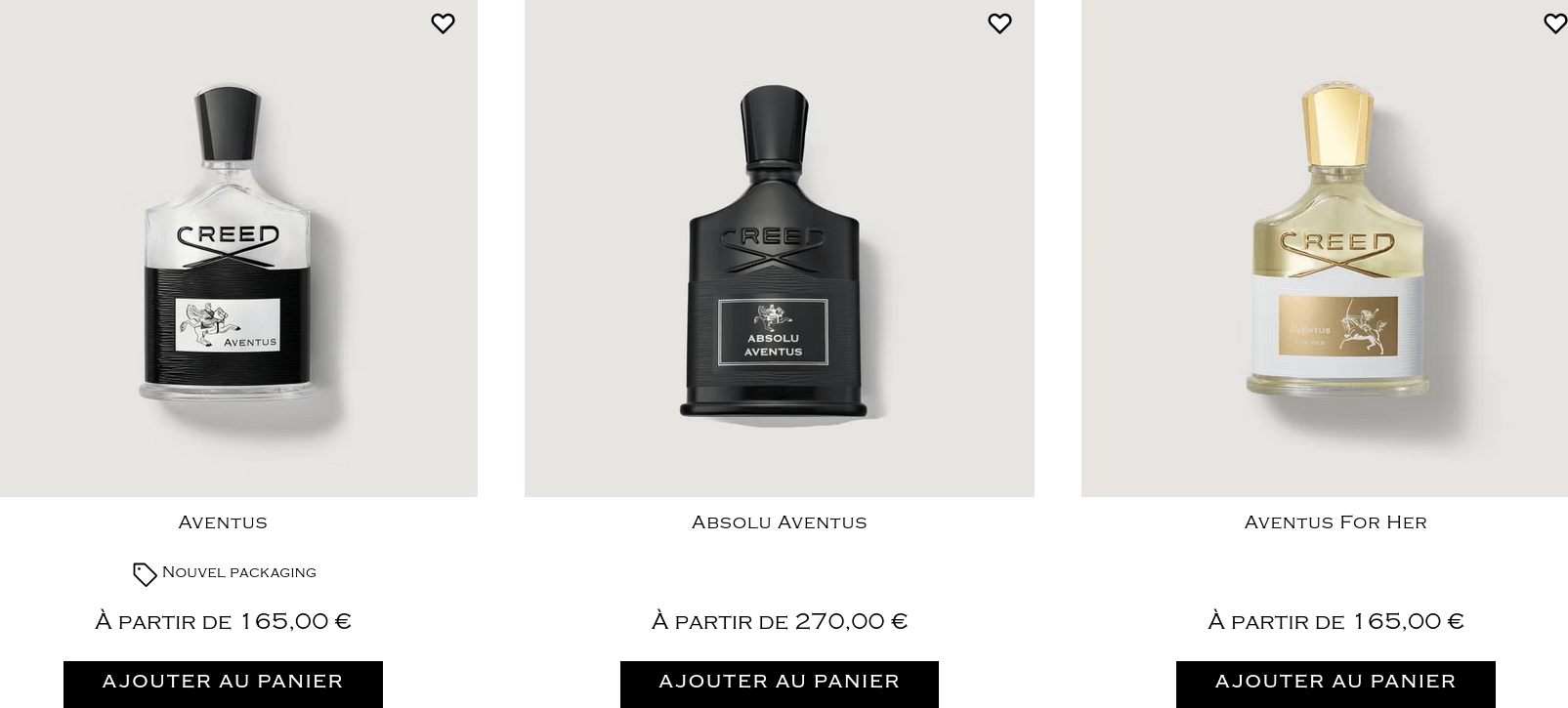Click the Absolu Aventus label on black bottle
Image resolution: width=1568 pixels, height=708 pixels.
[773, 332]
